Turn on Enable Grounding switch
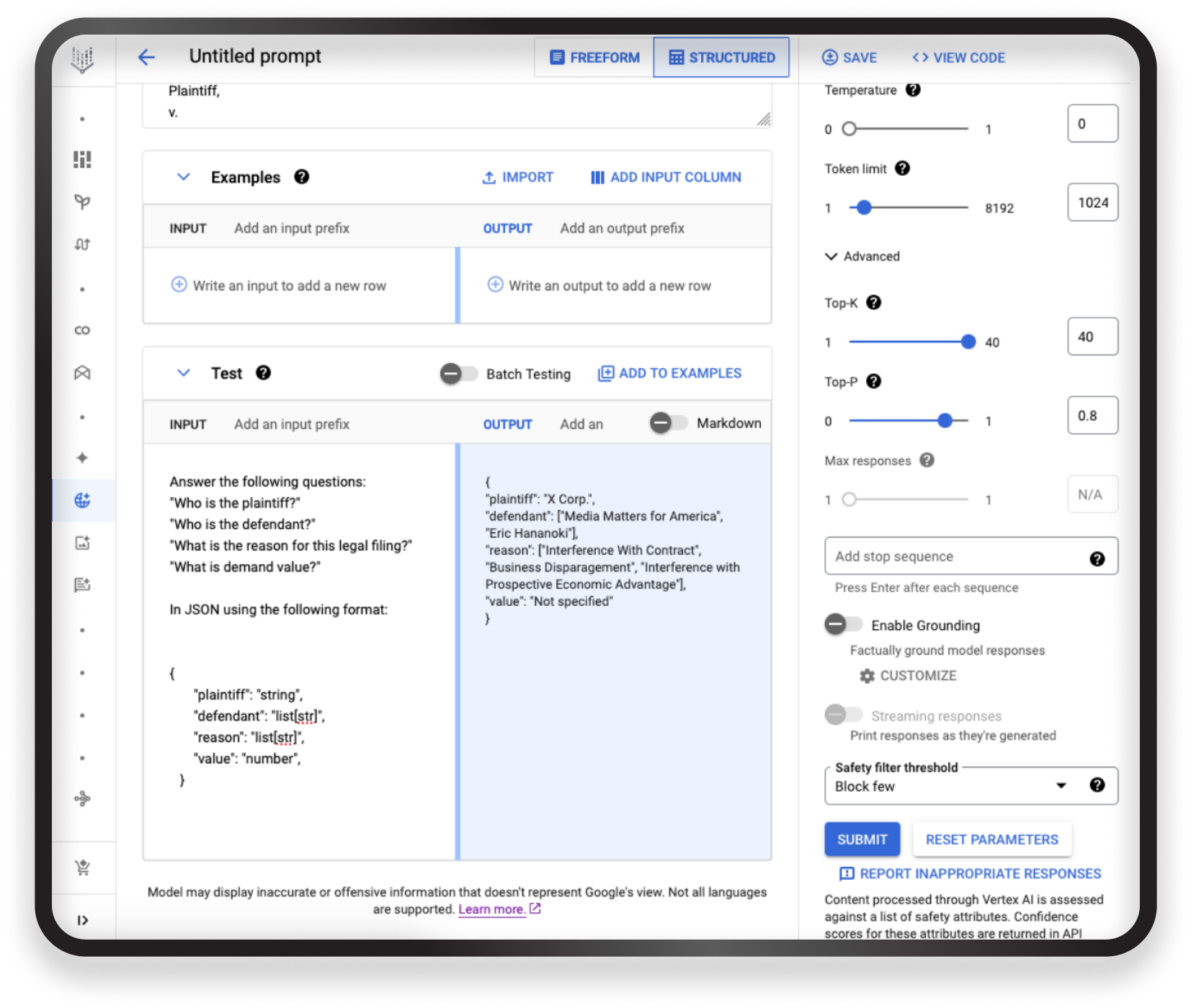This screenshot has height=1008, width=1191. click(x=843, y=625)
